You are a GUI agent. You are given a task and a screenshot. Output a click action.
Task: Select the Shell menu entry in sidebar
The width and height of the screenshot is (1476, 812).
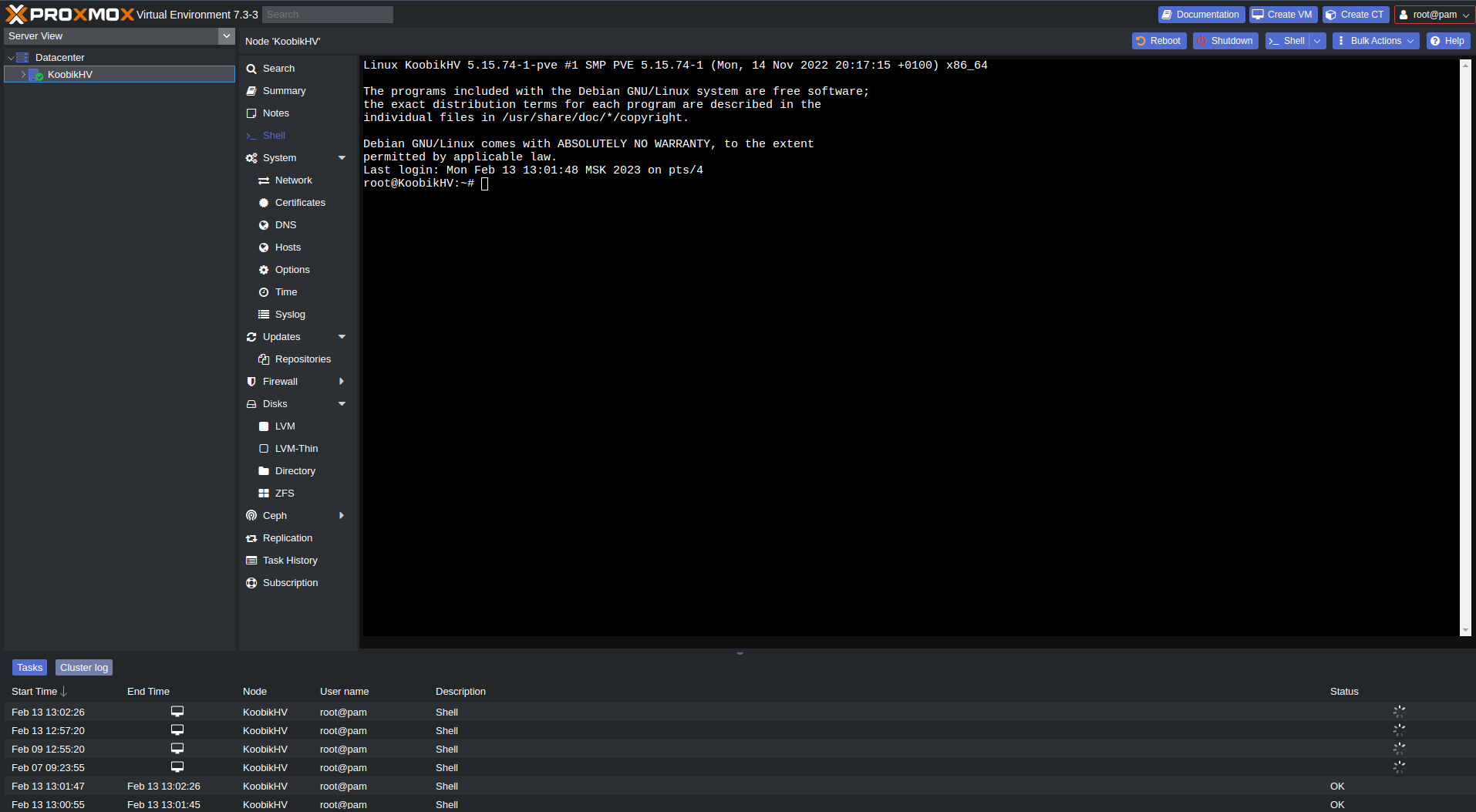click(x=274, y=136)
